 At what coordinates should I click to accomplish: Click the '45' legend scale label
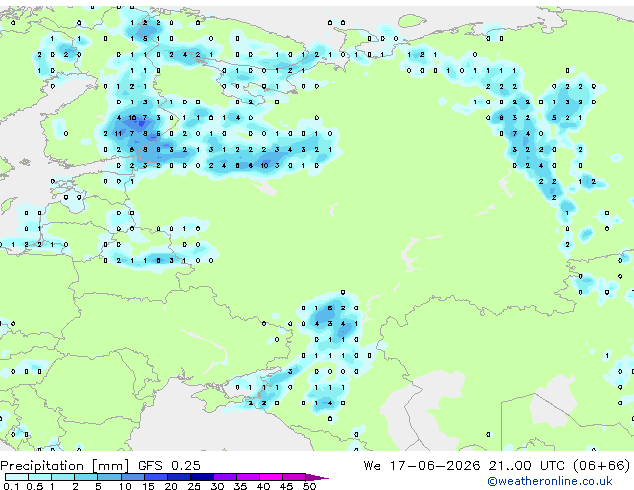click(x=286, y=486)
